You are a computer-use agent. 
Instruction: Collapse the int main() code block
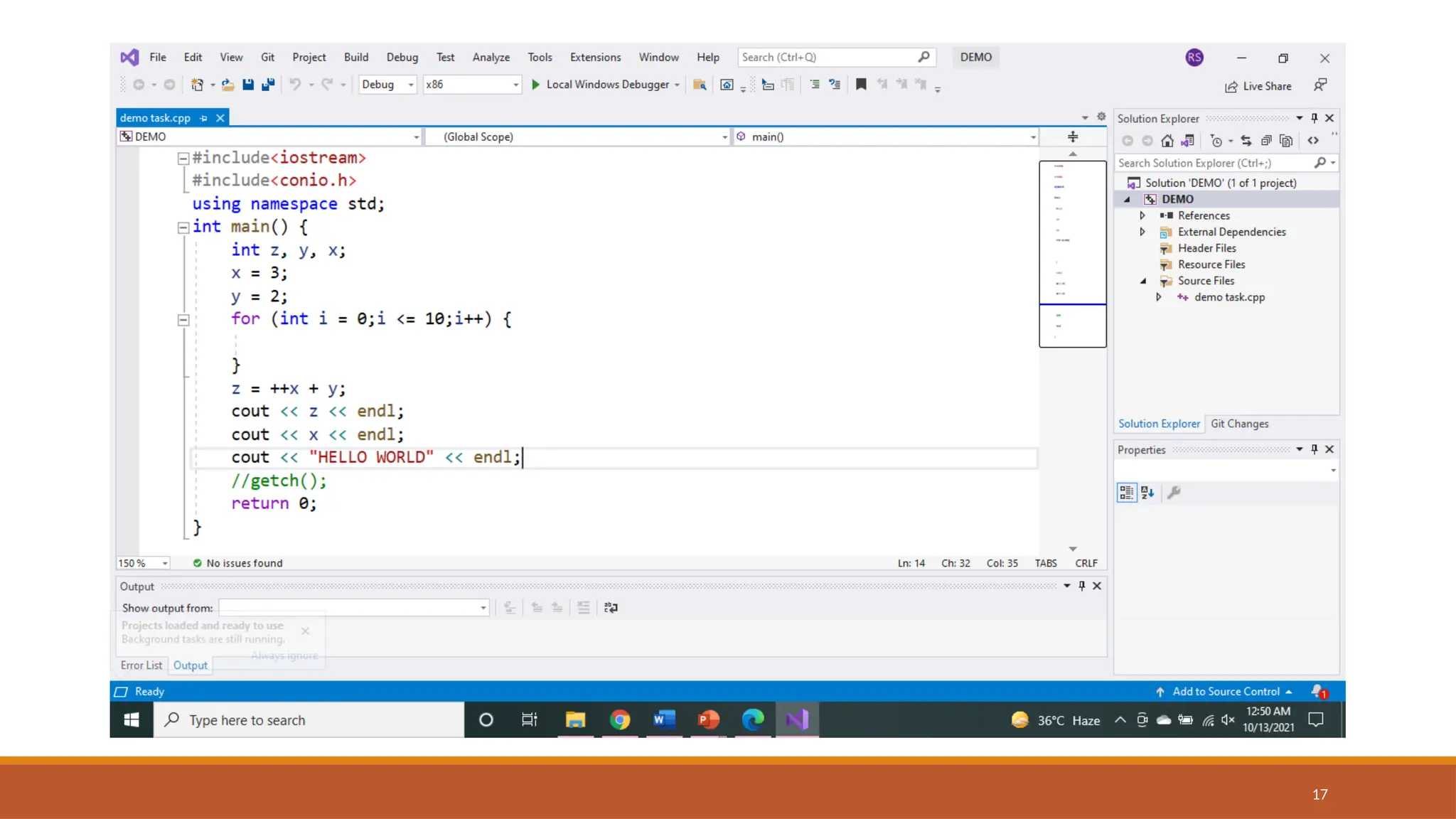[183, 227]
